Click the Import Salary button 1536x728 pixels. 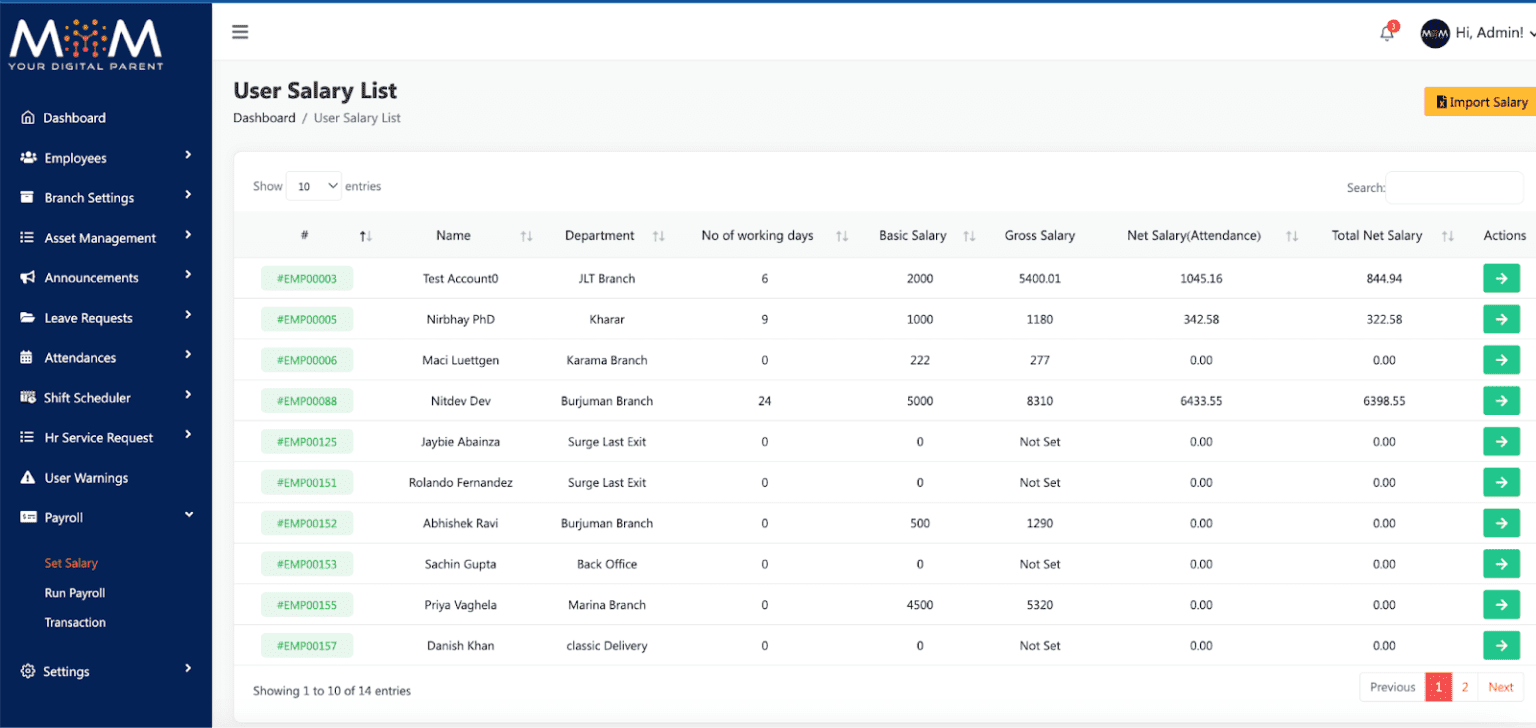tap(1480, 101)
